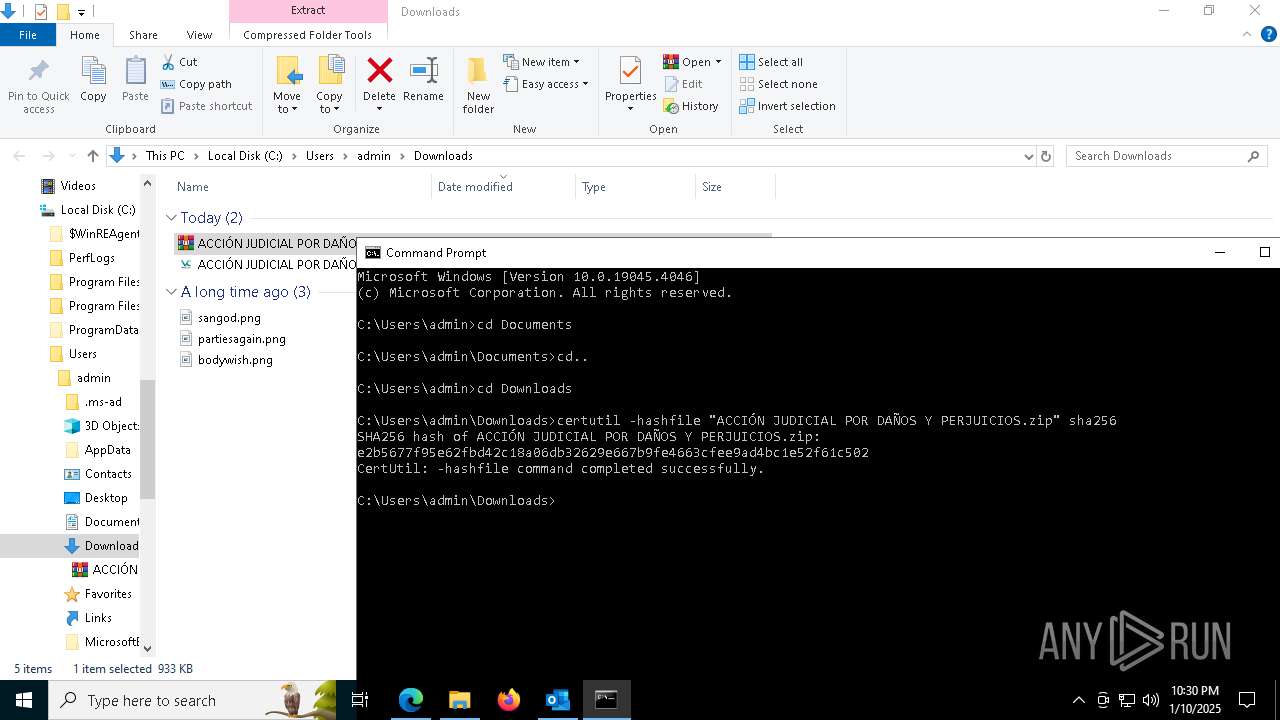The image size is (1280, 720).
Task: Open Compressed Folder Tools tab
Action: click(x=308, y=35)
